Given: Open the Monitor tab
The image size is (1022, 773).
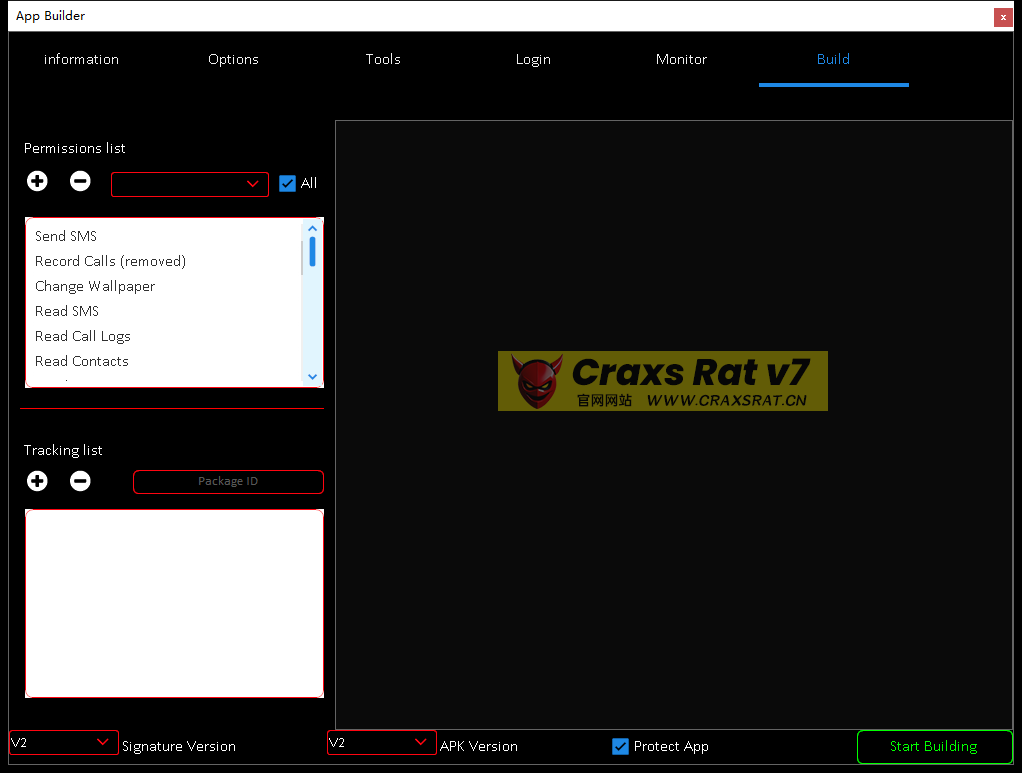Looking at the screenshot, I should click(x=681, y=59).
